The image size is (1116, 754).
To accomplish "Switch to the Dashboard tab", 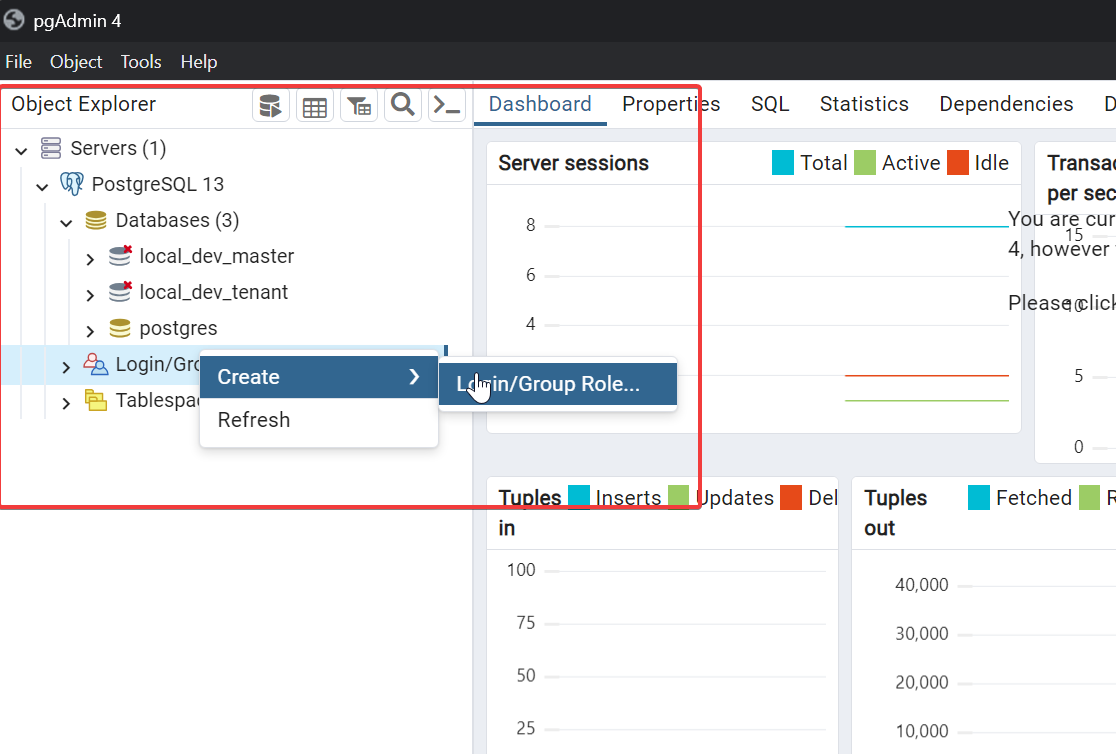I will pyautogui.click(x=540, y=104).
